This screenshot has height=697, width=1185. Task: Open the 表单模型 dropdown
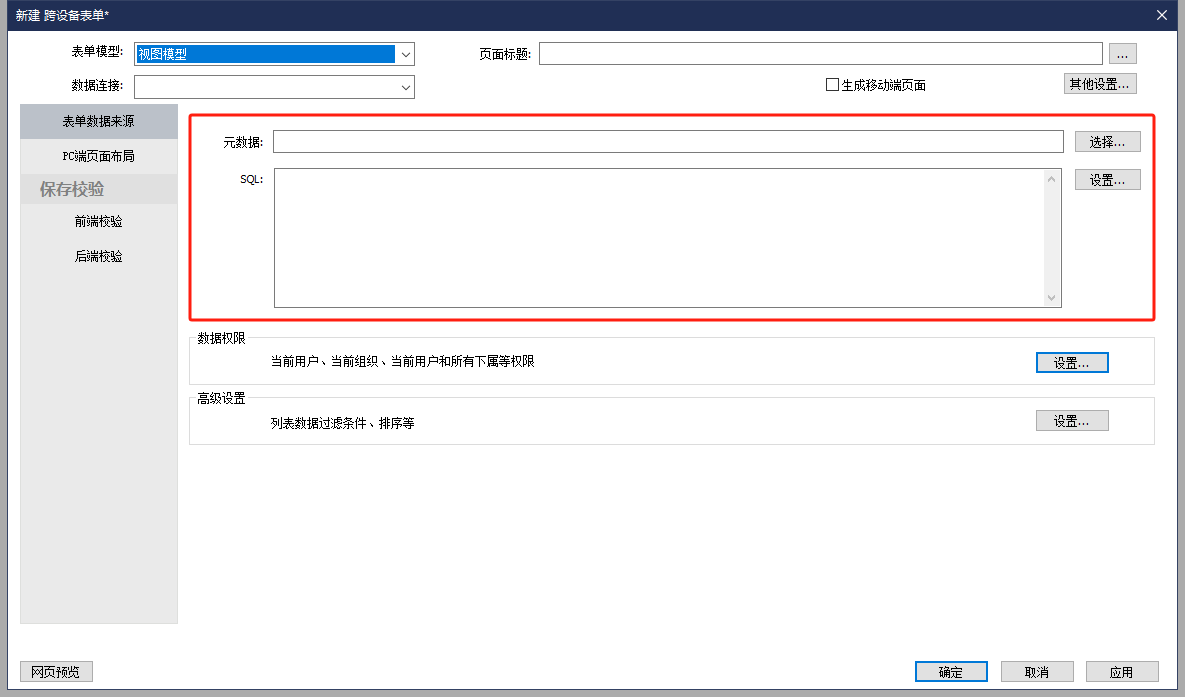[x=405, y=54]
